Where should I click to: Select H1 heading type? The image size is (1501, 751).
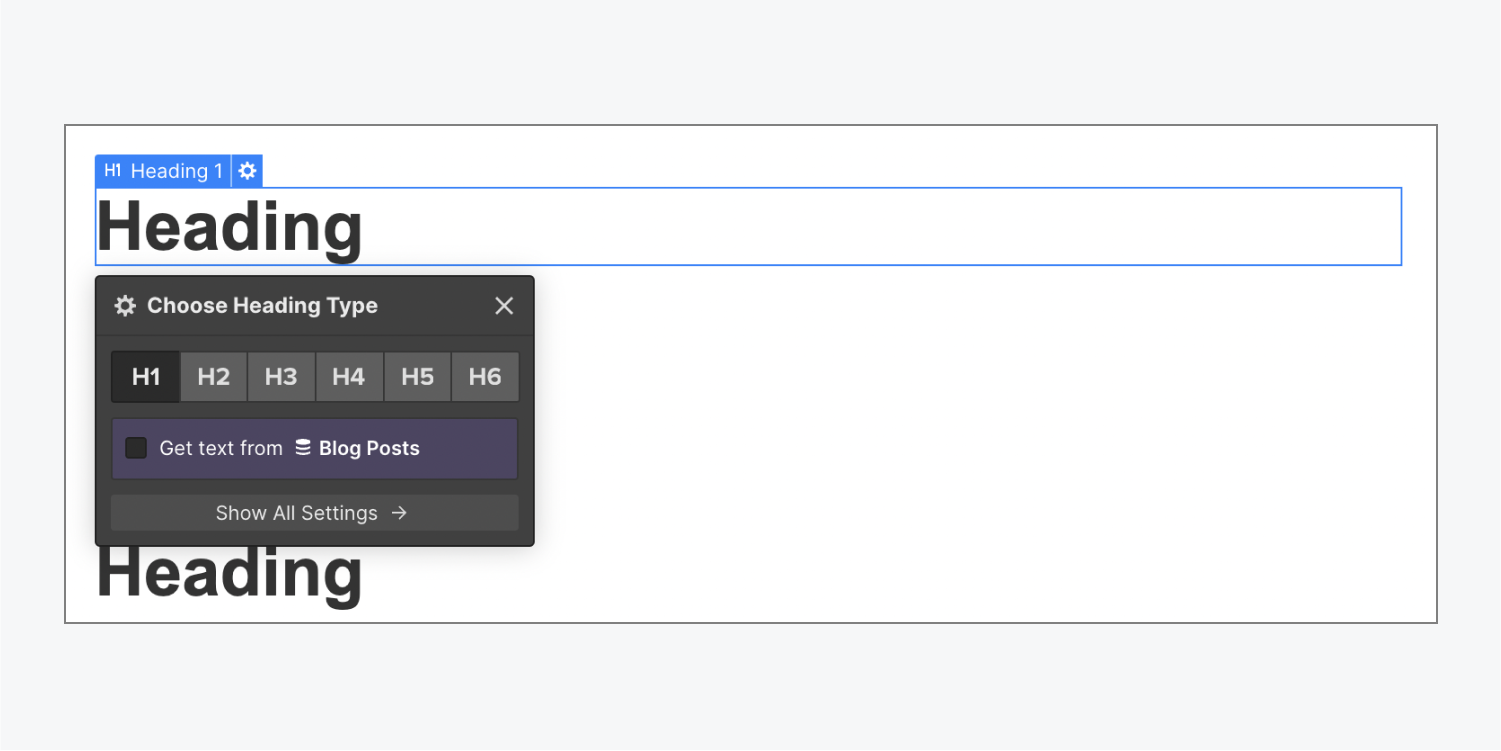[x=146, y=377]
